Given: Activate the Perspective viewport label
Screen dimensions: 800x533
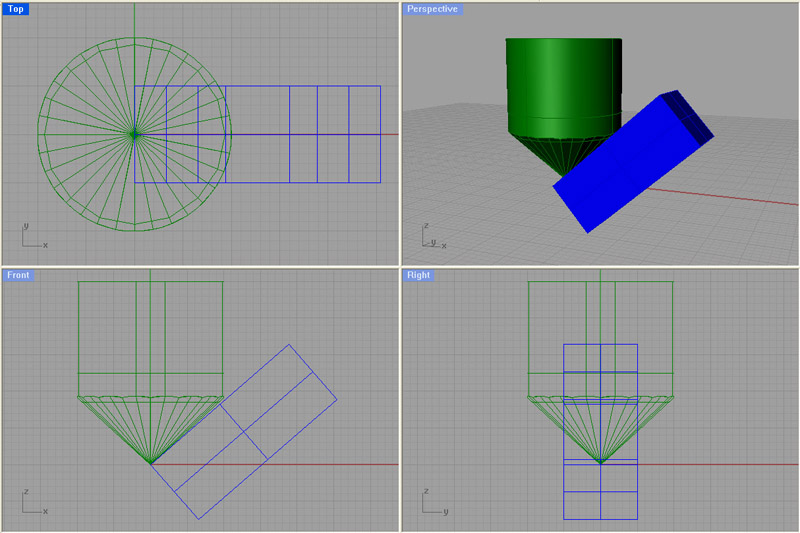Looking at the screenshot, I should click(432, 9).
